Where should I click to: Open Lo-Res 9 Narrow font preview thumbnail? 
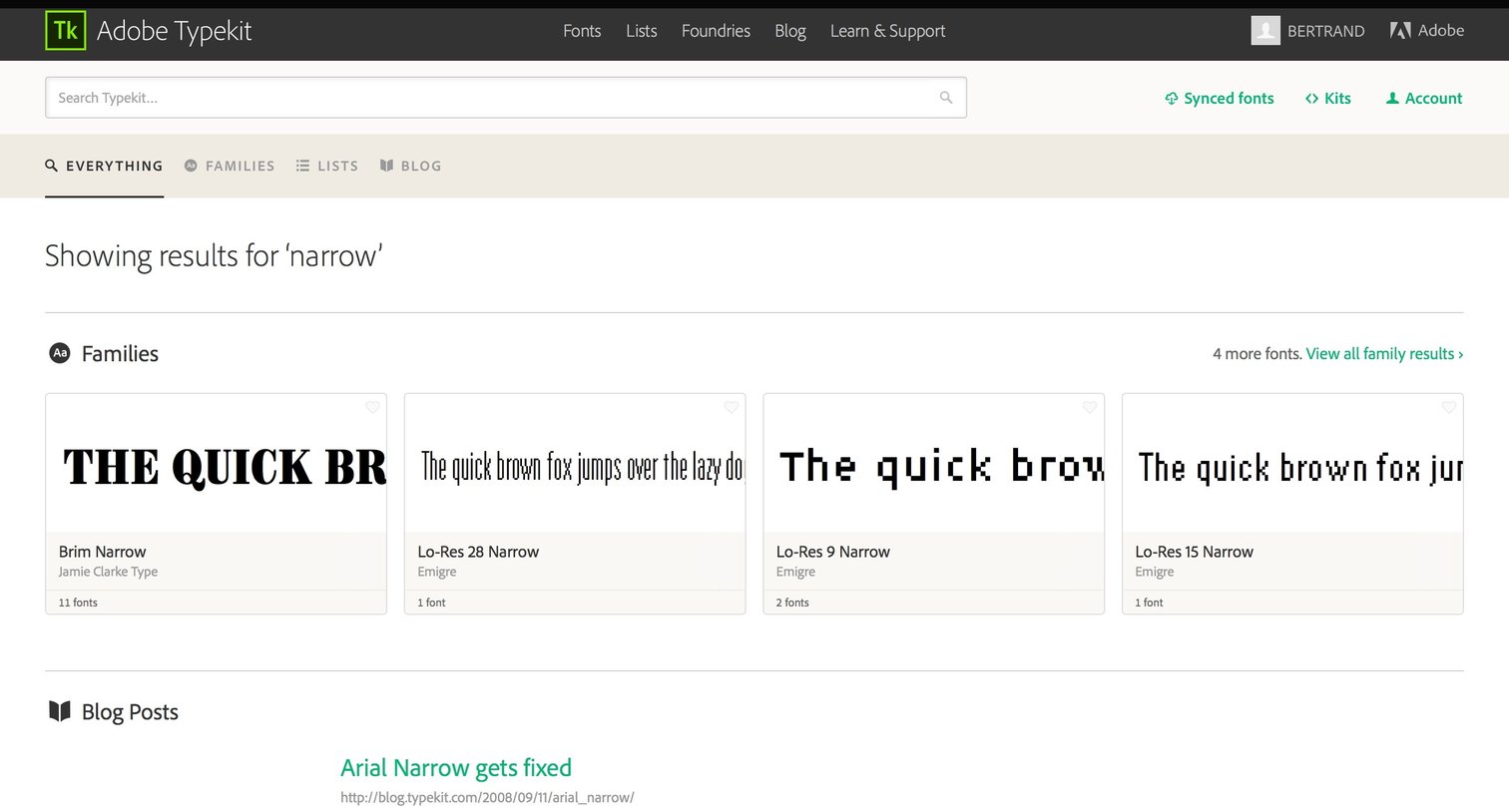[x=934, y=464]
